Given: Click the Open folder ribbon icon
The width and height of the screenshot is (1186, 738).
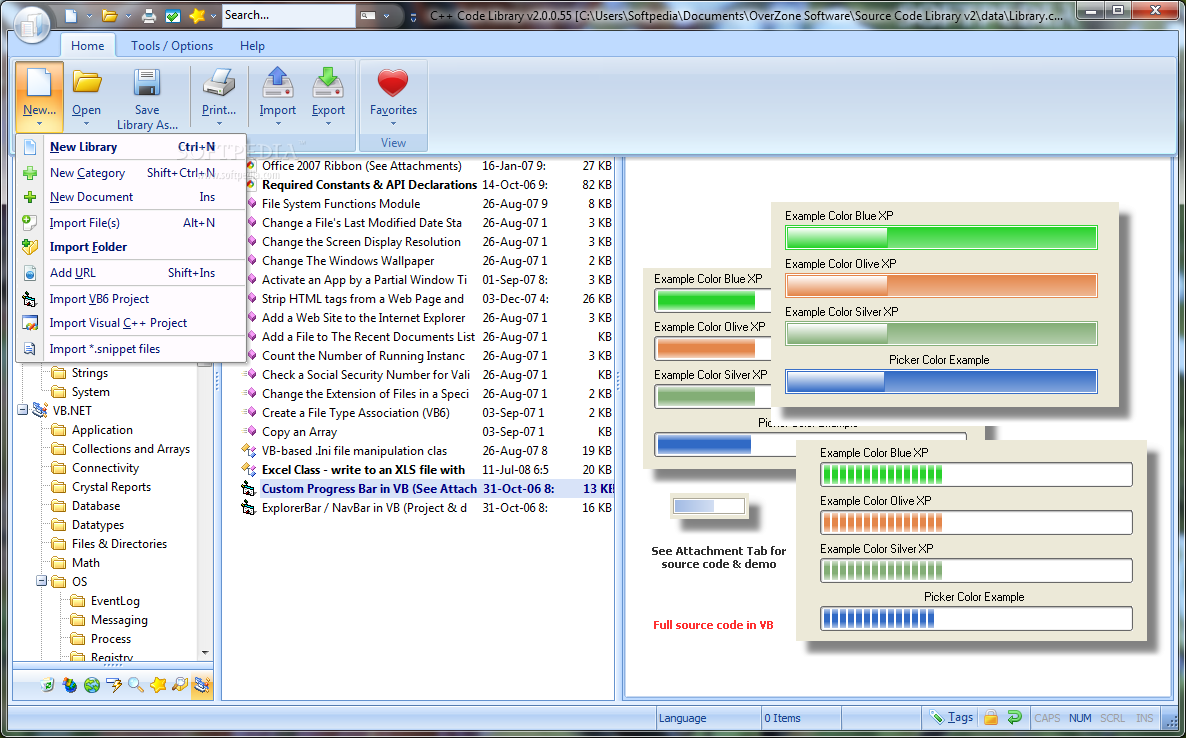Looking at the screenshot, I should point(87,82).
